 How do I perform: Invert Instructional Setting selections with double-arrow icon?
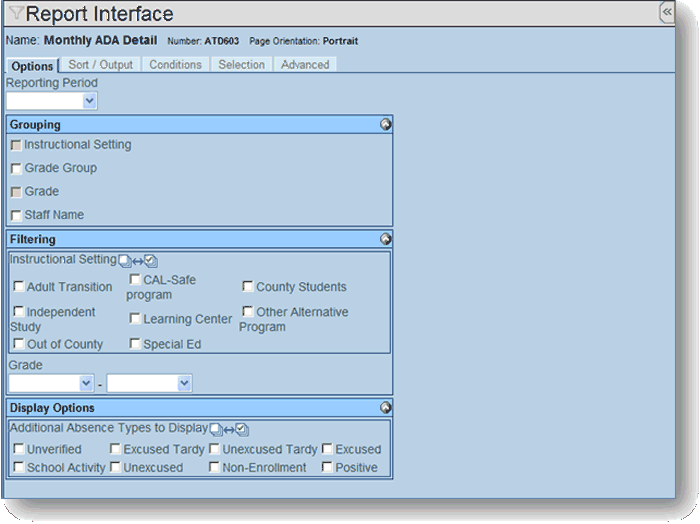[x=138, y=261]
